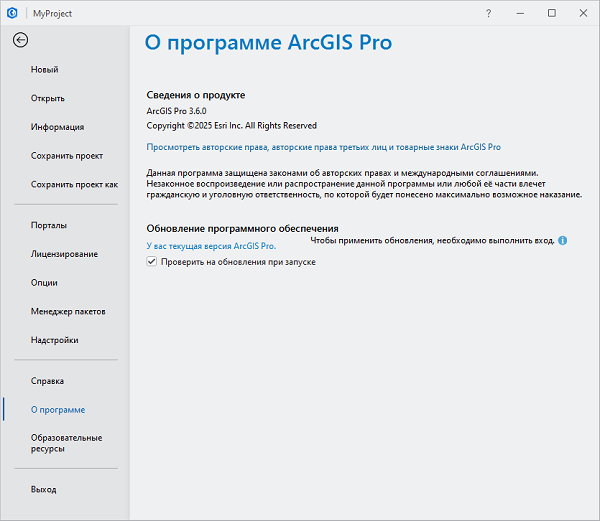Open 'Образовательные ресурсы'
The image size is (600, 521).
pyautogui.click(x=67, y=443)
